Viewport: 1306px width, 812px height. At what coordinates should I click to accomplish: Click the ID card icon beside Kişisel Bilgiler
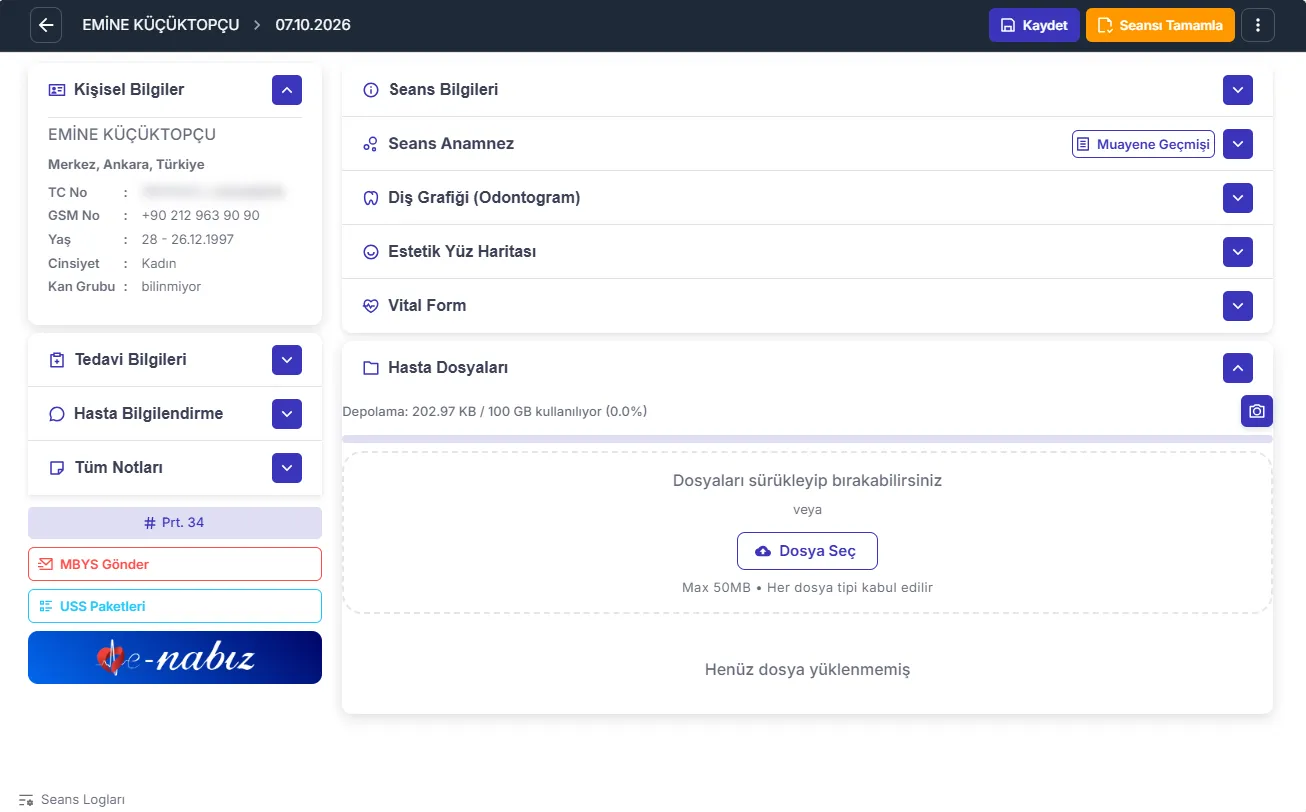(57, 90)
